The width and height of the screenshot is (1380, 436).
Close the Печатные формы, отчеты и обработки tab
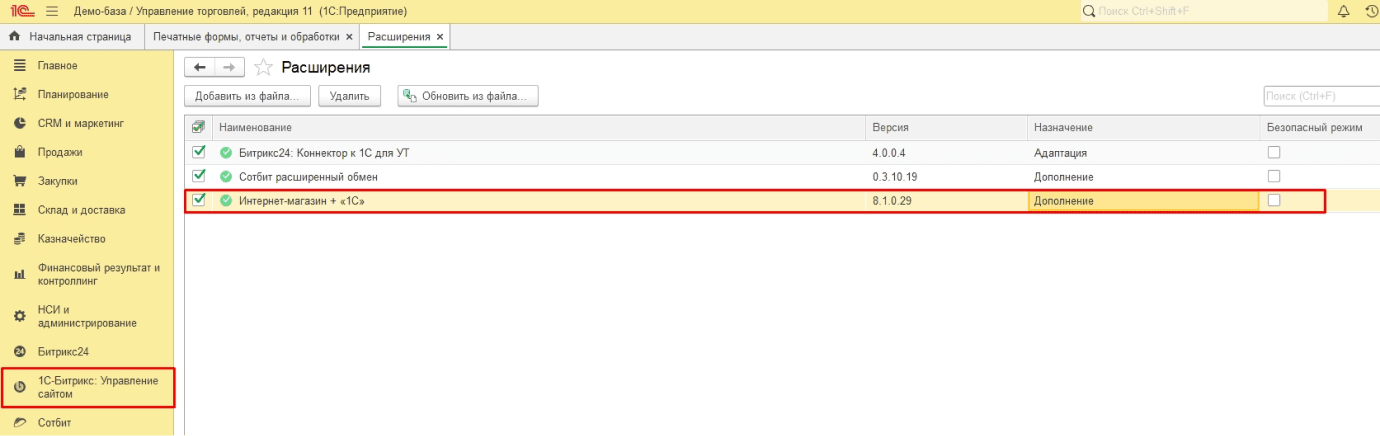coord(349,37)
